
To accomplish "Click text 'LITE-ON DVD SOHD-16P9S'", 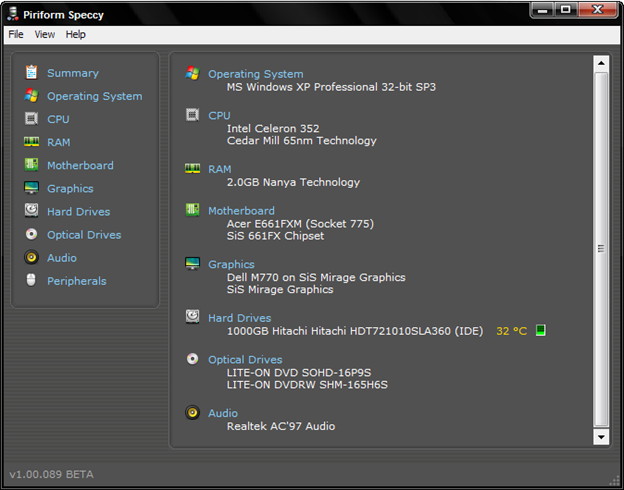I will pos(299,373).
